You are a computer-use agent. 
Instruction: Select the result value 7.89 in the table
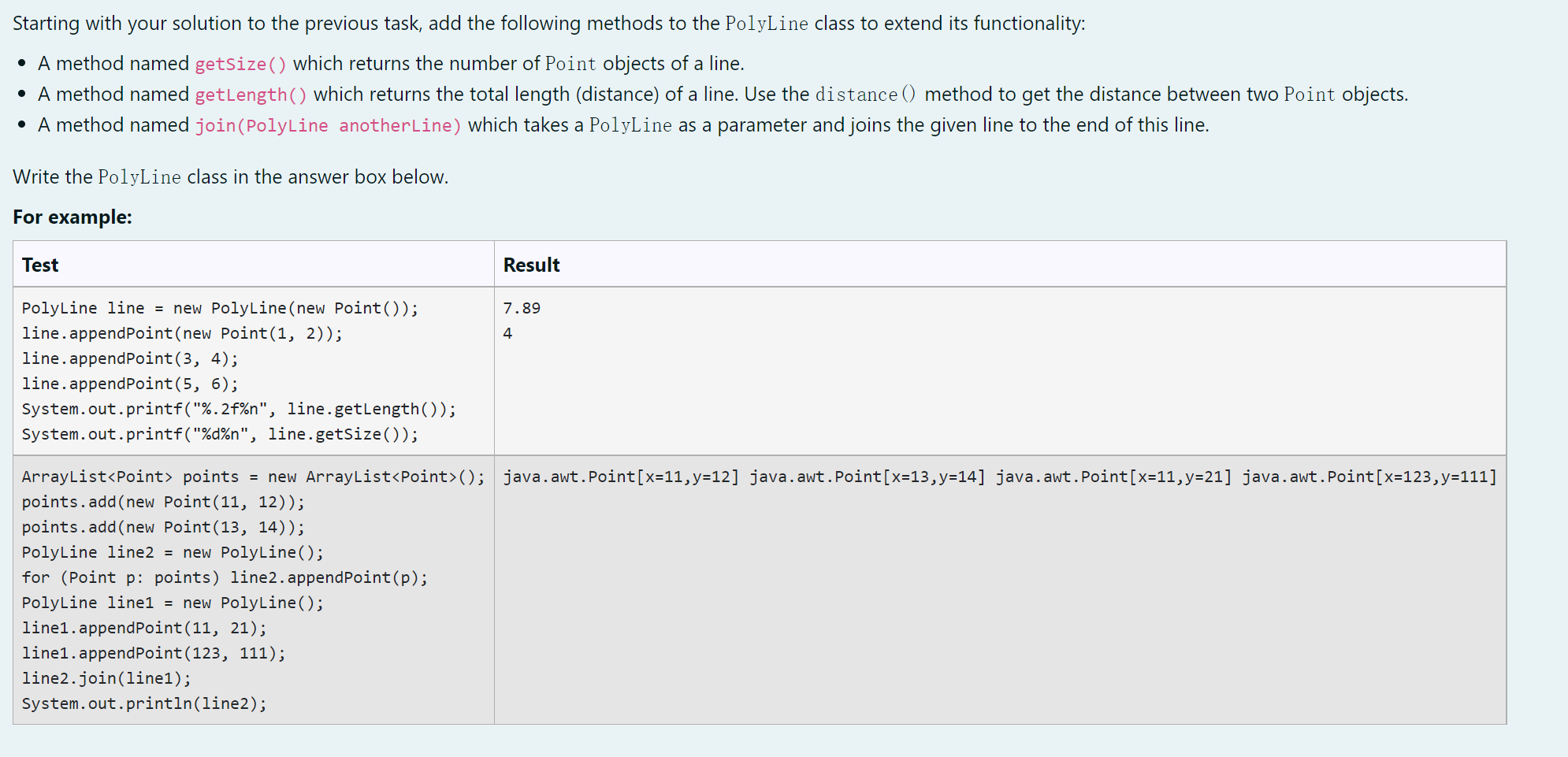tap(521, 308)
